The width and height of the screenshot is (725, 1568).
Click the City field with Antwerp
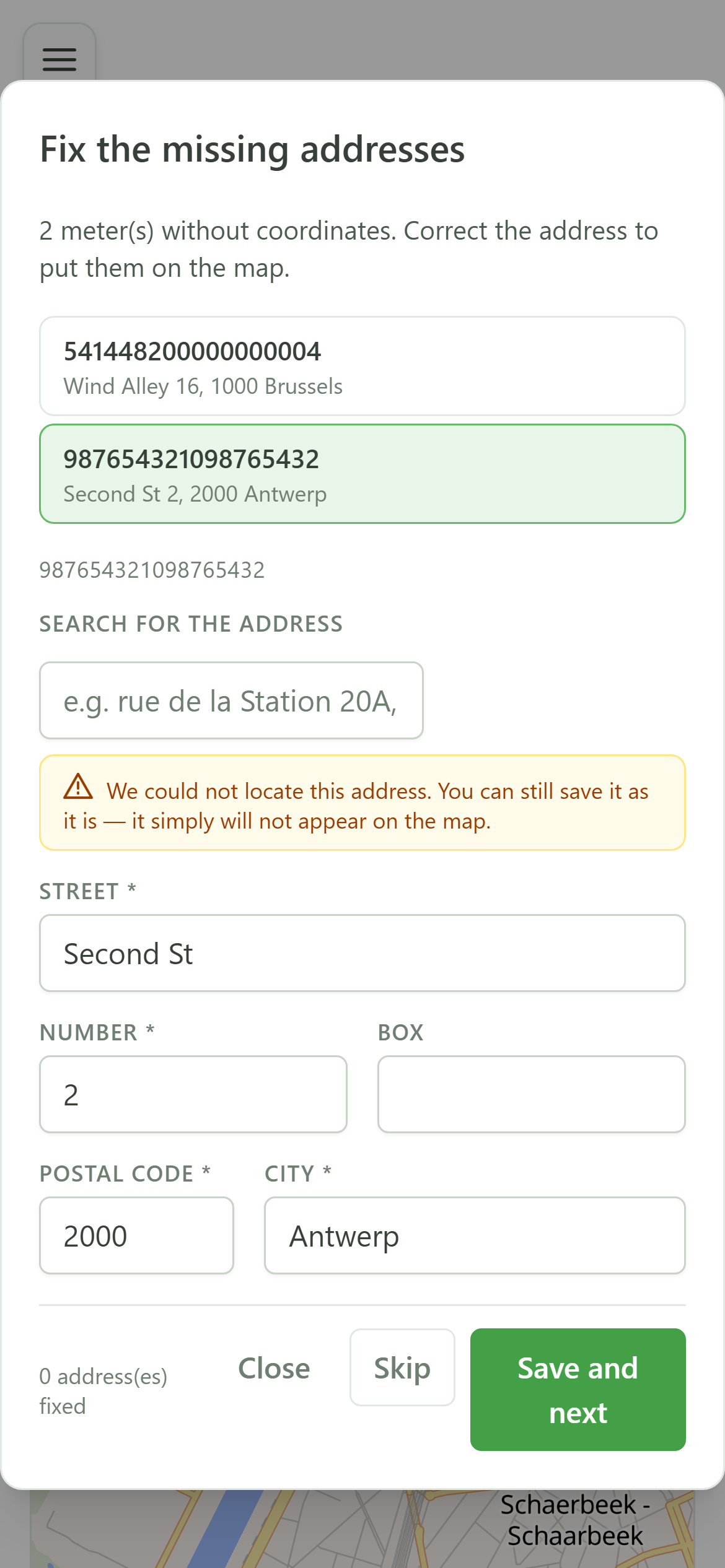coord(475,1235)
